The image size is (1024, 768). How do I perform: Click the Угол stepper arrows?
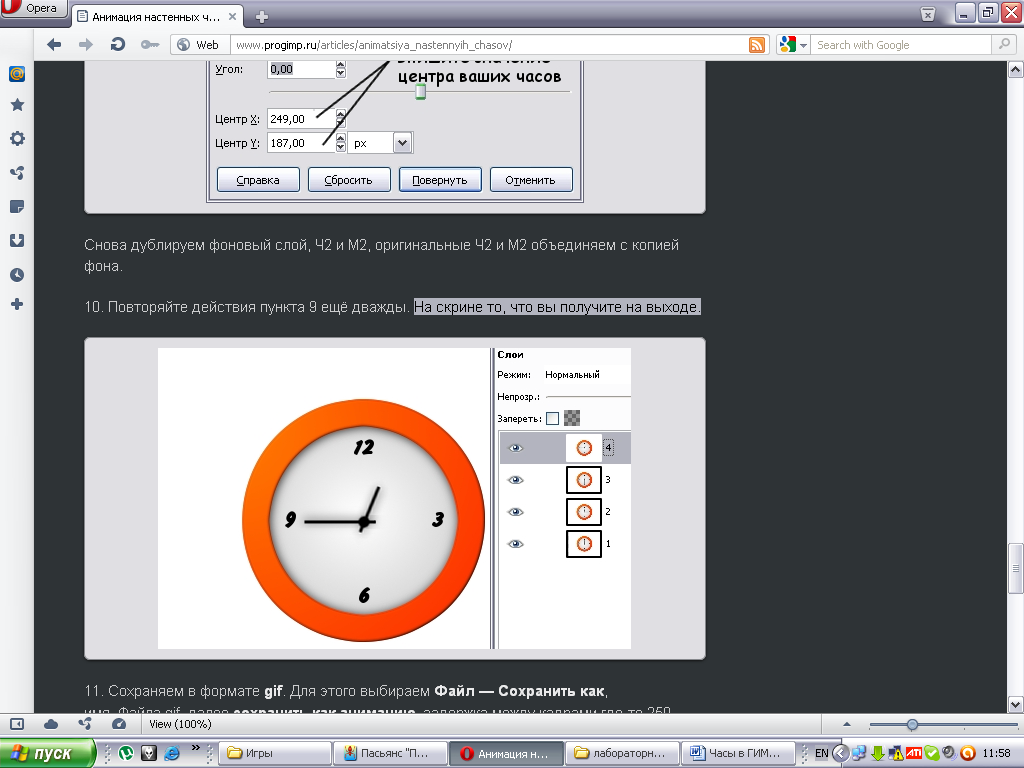340,69
